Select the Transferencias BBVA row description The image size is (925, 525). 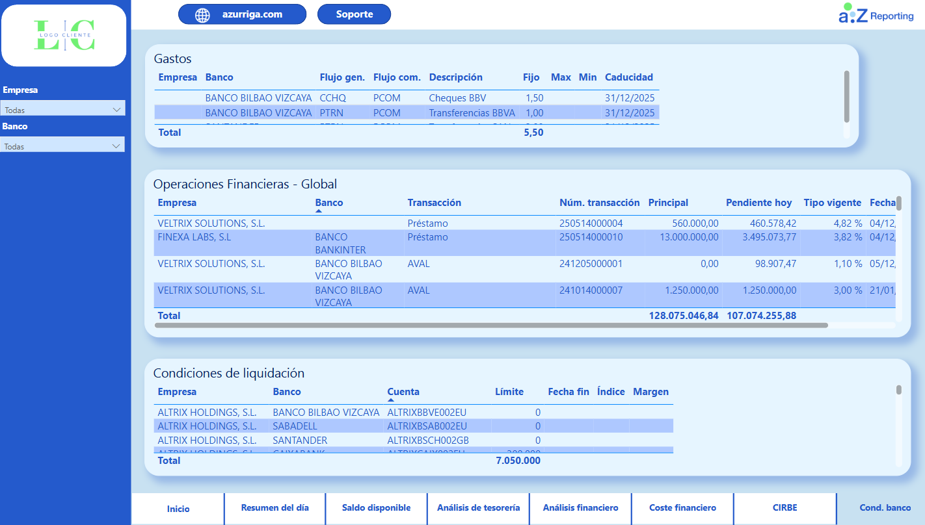tap(472, 113)
